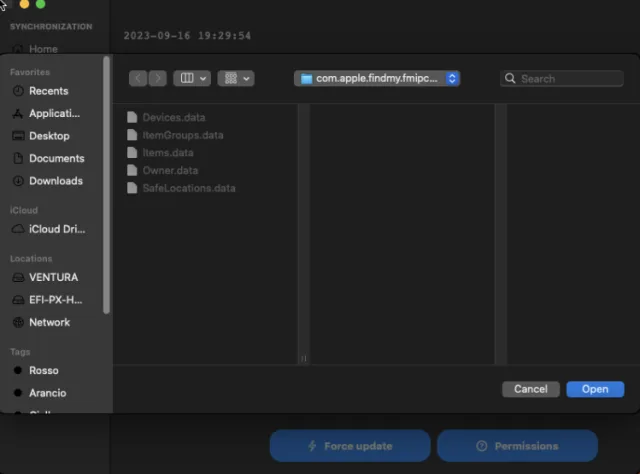640x474 pixels.
Task: Click the Cancel button
Action: 531,389
